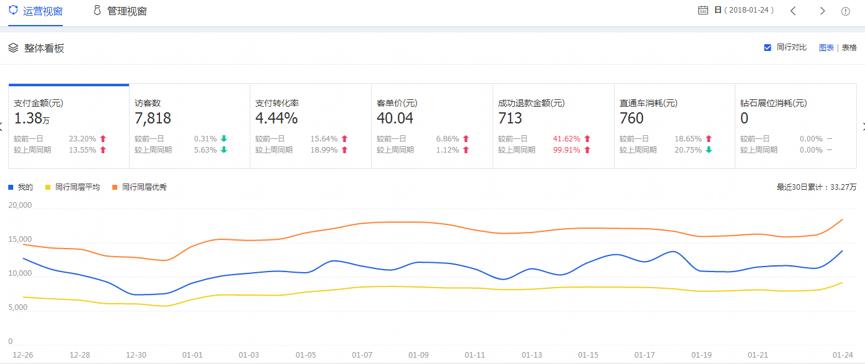
Task: Switch view to 图表
Action: (826, 48)
